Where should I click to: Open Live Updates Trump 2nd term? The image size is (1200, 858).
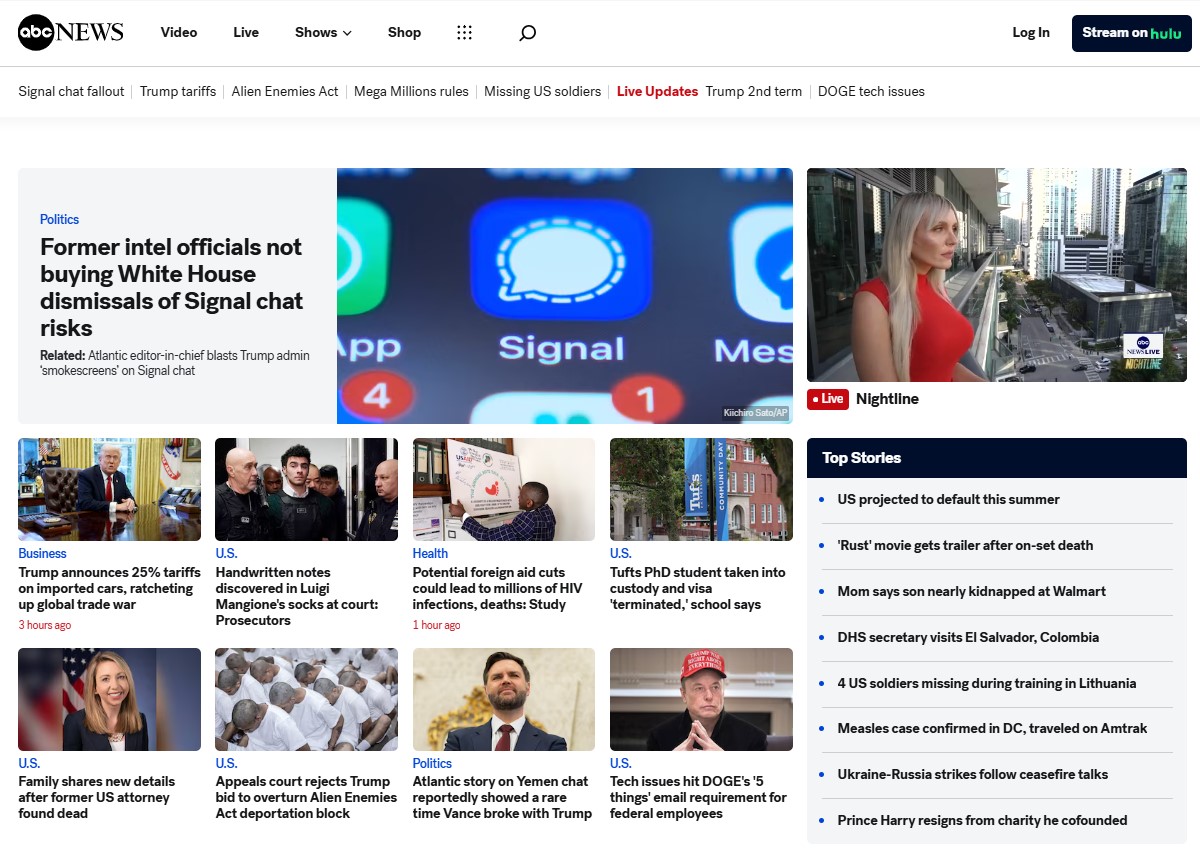(709, 91)
